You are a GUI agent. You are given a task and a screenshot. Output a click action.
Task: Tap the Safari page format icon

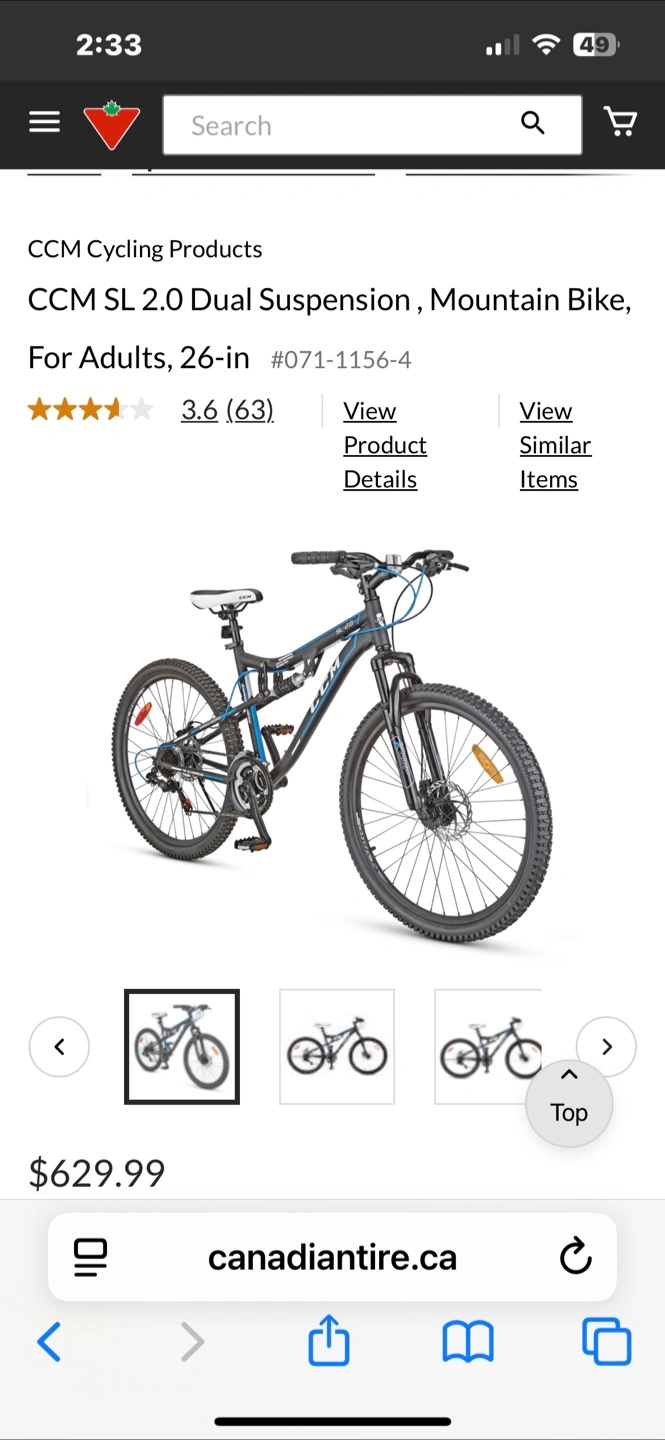[91, 1257]
